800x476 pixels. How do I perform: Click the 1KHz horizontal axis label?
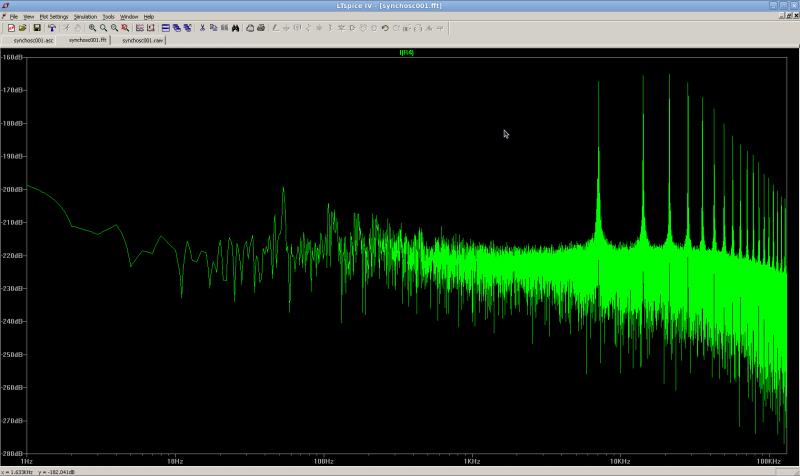click(x=471, y=461)
